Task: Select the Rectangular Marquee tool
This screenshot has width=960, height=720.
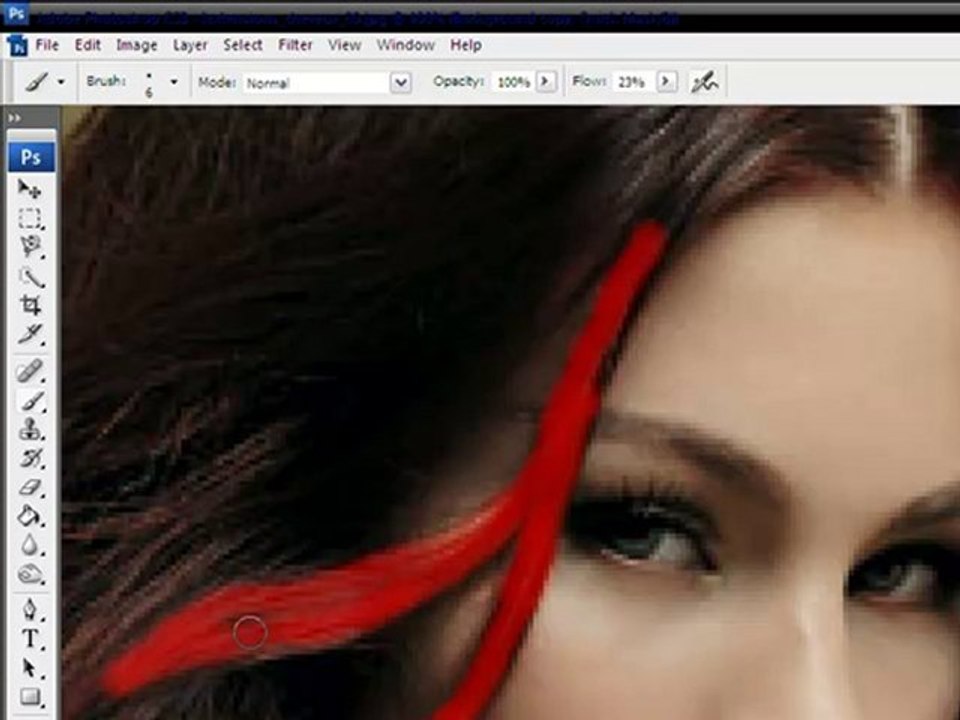Action: tap(29, 219)
